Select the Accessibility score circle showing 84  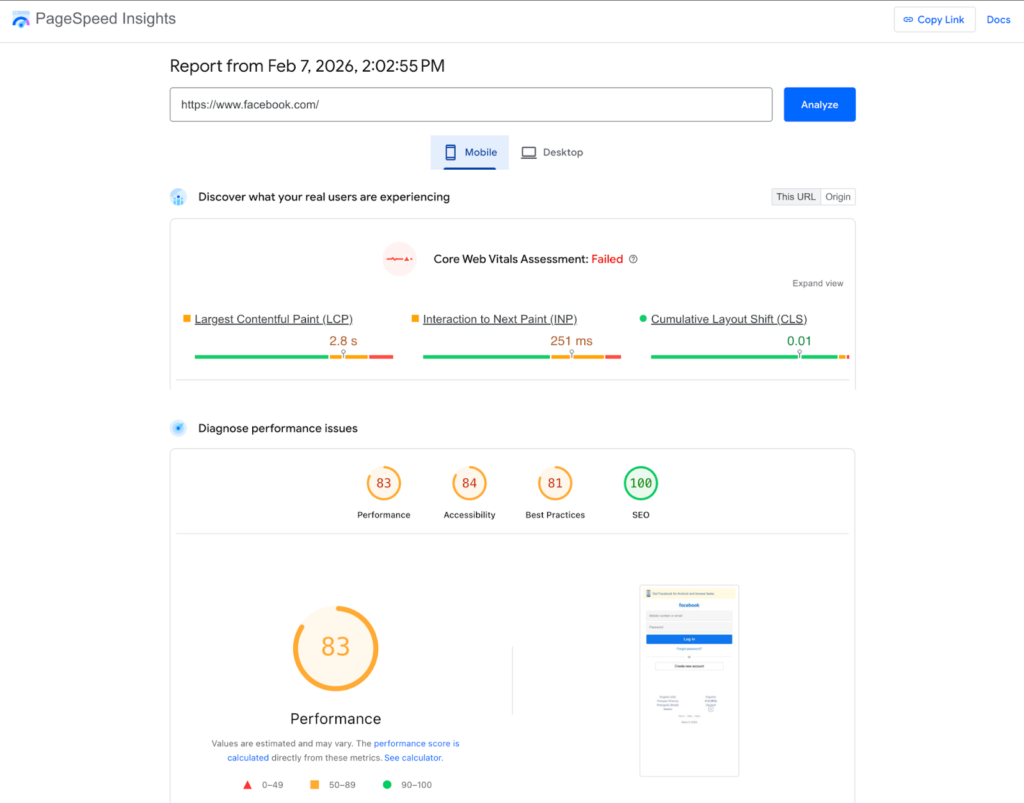tap(469, 483)
